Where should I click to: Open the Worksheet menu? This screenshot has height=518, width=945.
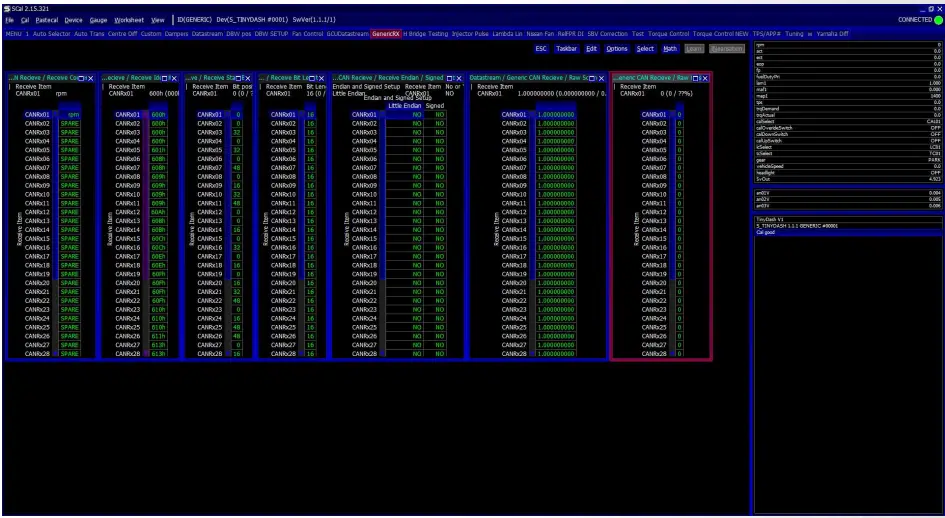(129, 20)
